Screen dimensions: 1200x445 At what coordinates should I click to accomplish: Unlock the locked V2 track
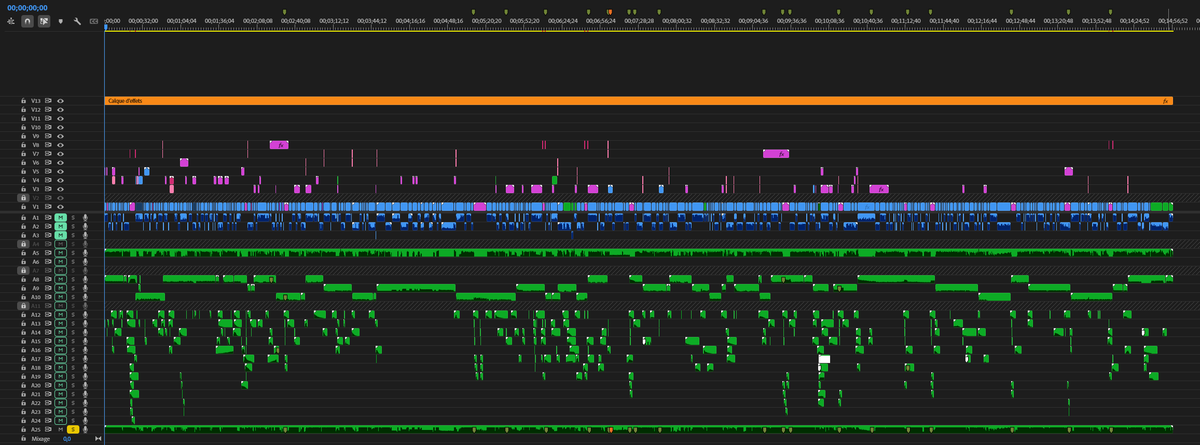[x=23, y=198]
